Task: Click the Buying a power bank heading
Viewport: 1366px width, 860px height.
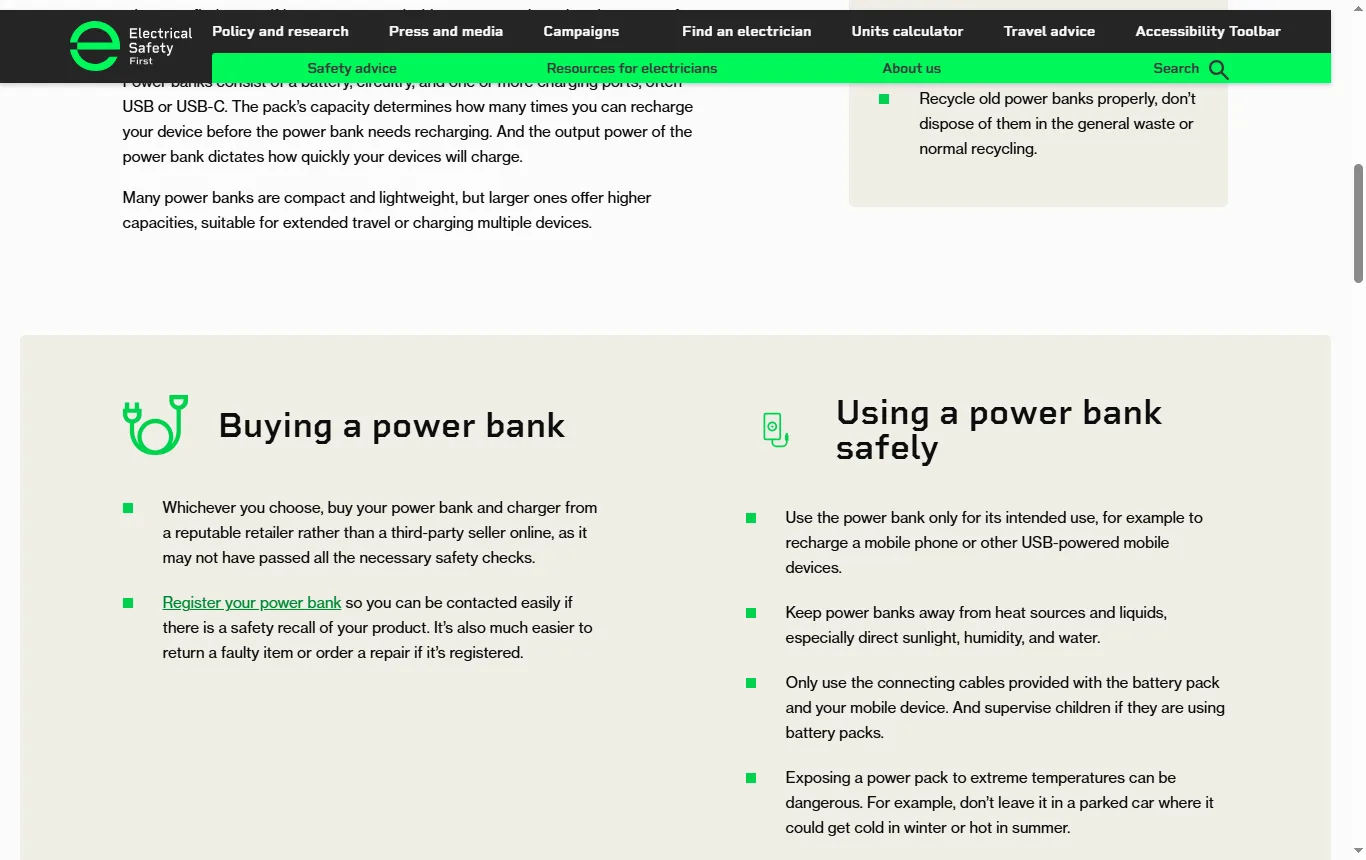Action: [x=392, y=425]
